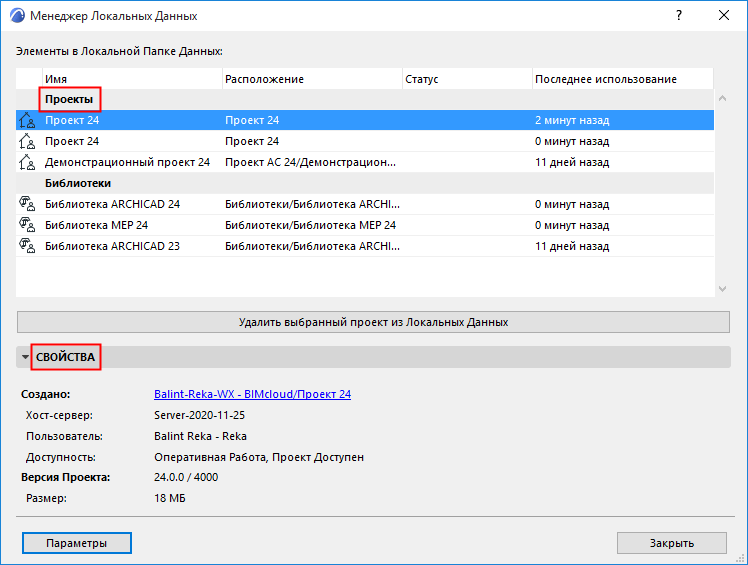
Task: Sort by Расположение column header
Action: (310, 79)
